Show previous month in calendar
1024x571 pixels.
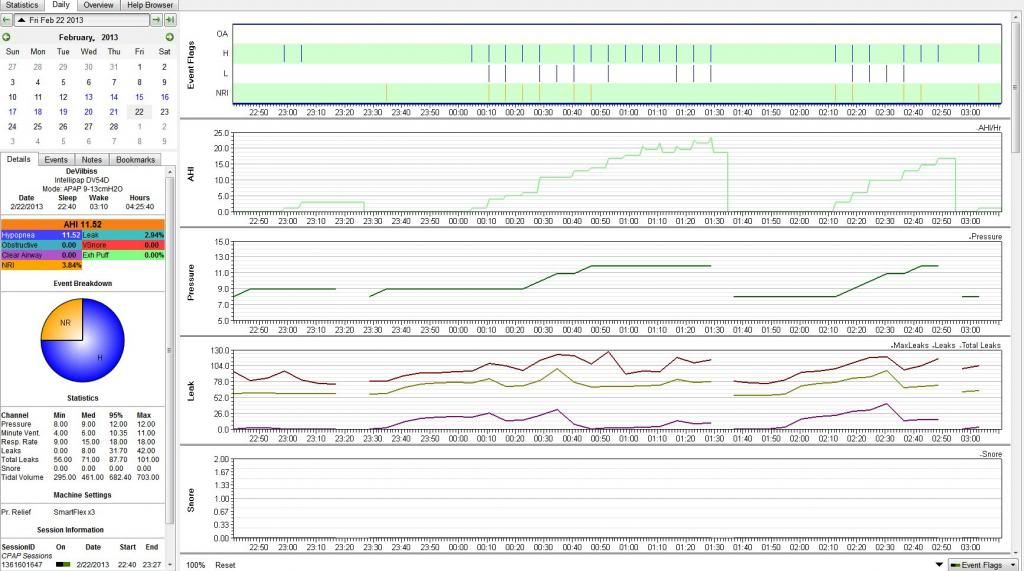(x=7, y=37)
